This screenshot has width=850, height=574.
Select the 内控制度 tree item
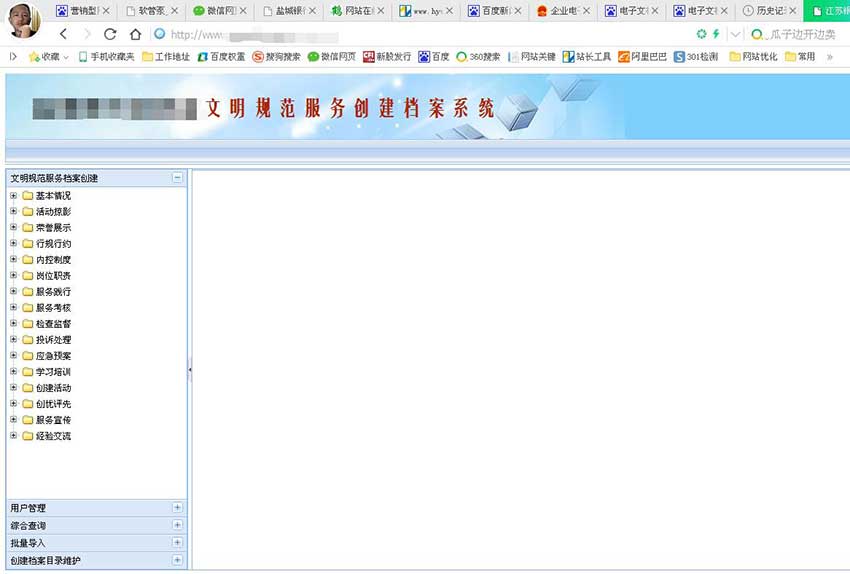pyautogui.click(x=53, y=260)
